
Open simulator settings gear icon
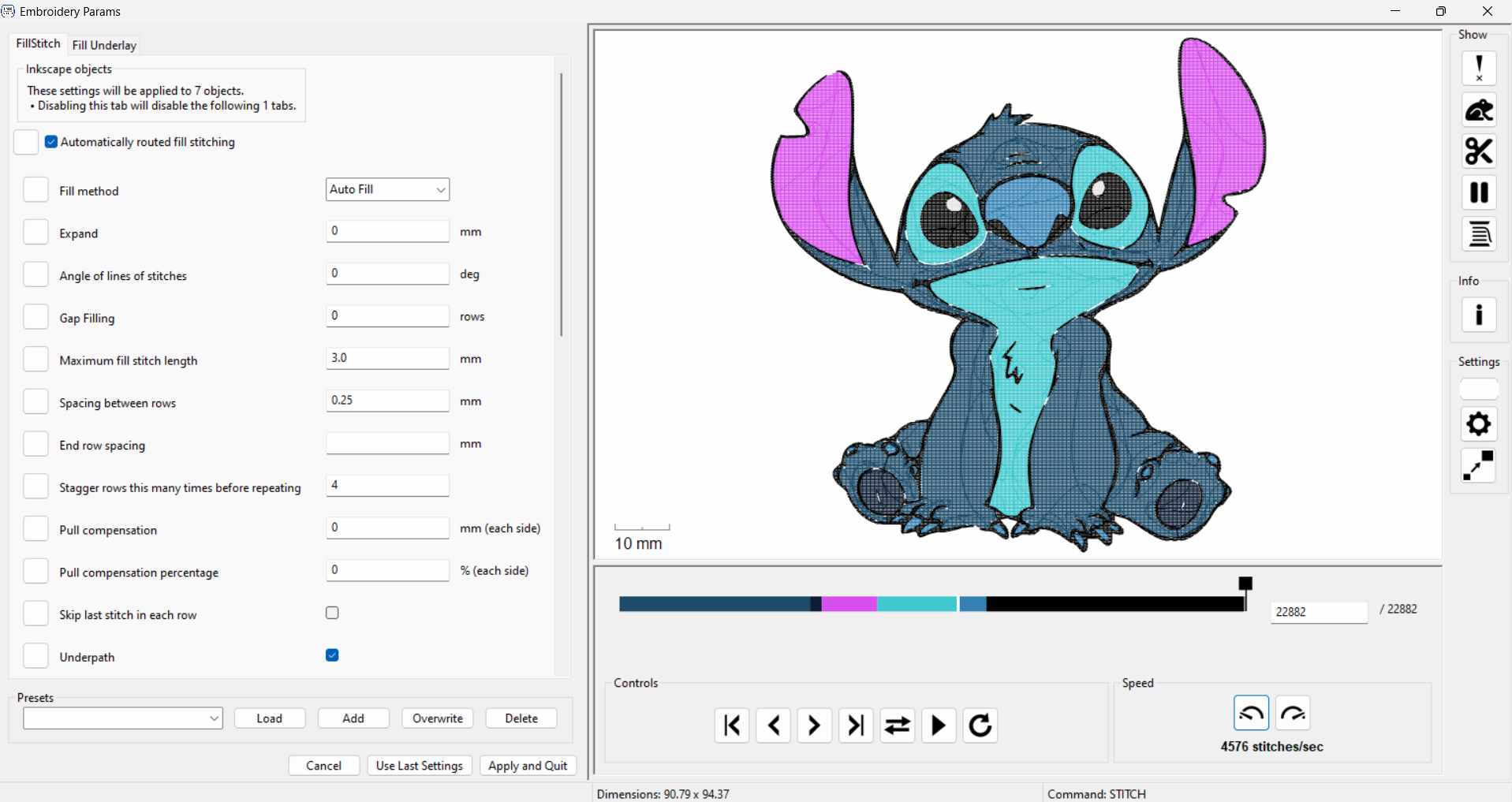click(x=1479, y=424)
